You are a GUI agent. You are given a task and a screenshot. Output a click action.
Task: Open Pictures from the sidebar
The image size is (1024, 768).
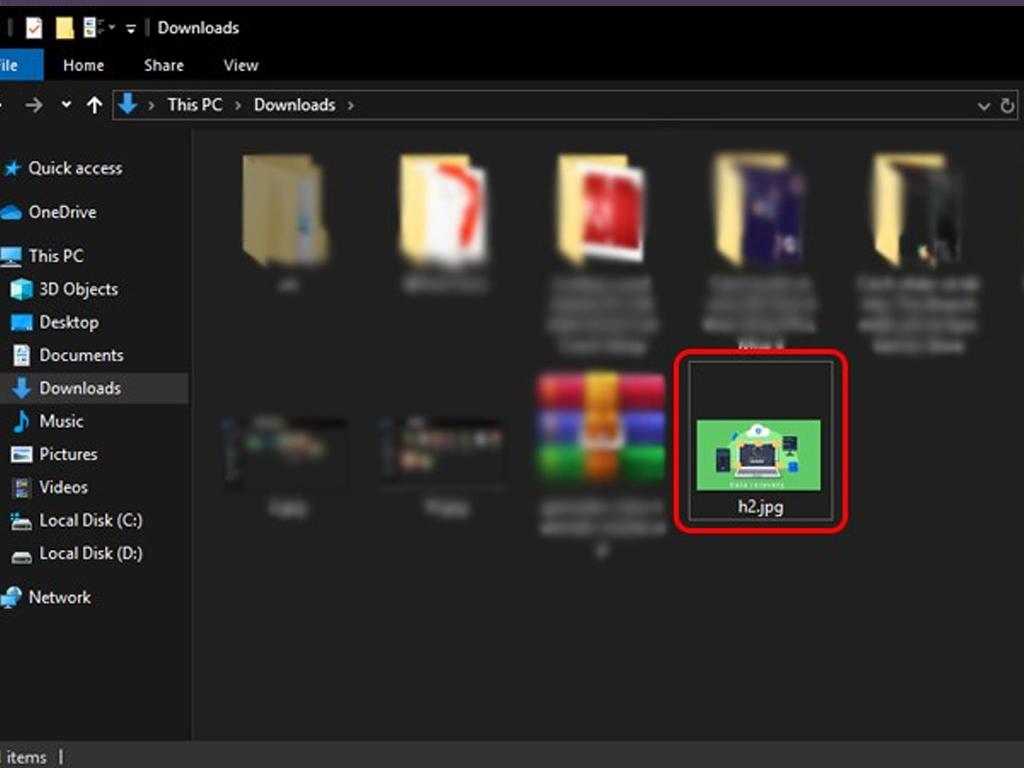tap(68, 454)
